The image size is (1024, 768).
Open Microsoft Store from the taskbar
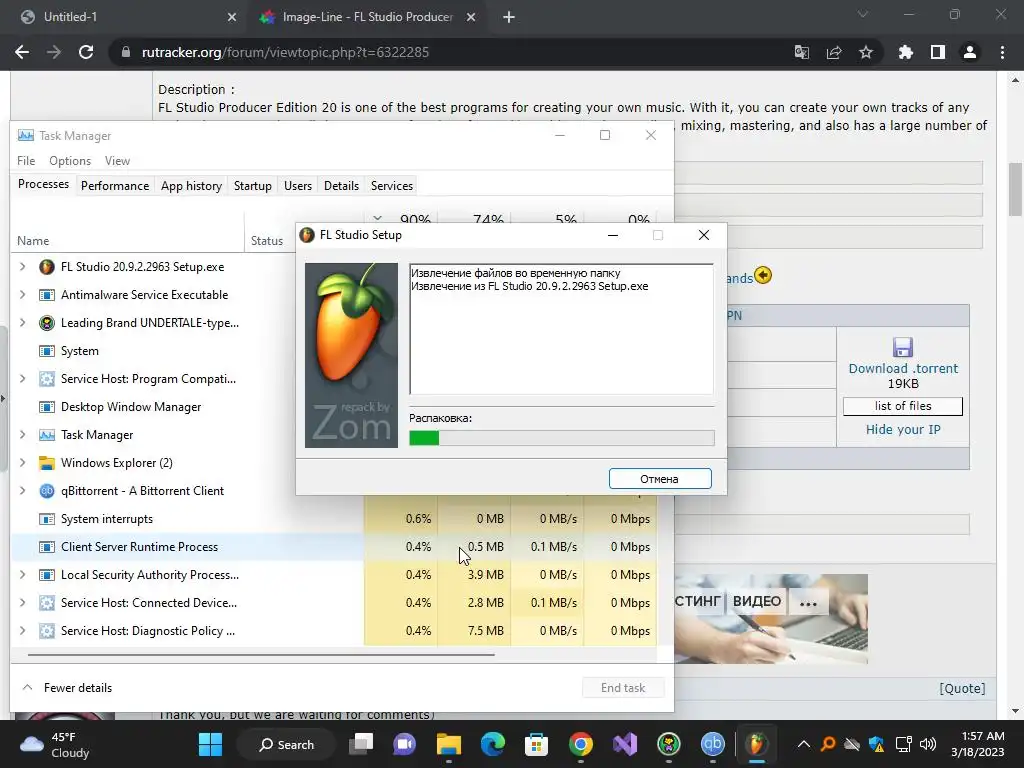tap(536, 744)
